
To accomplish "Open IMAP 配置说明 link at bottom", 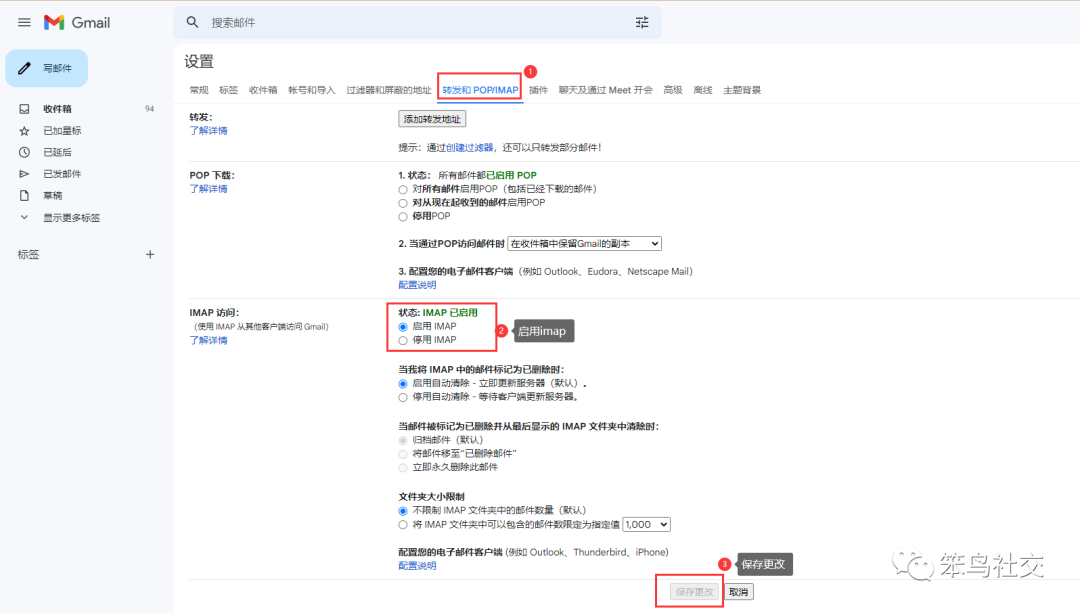I will pyautogui.click(x=417, y=566).
